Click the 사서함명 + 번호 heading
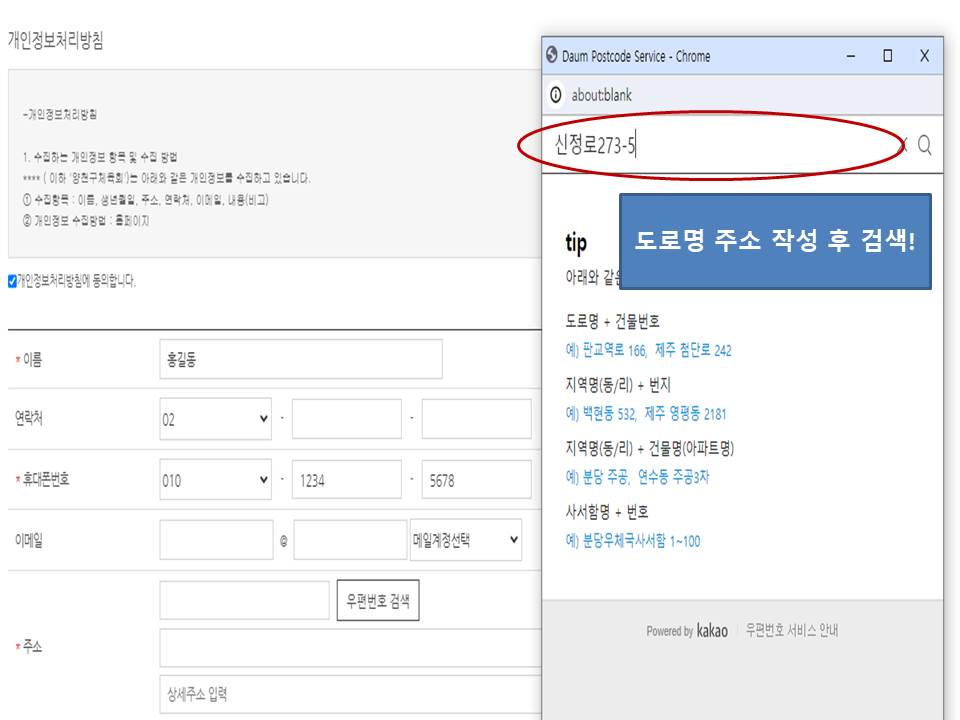 pos(607,512)
